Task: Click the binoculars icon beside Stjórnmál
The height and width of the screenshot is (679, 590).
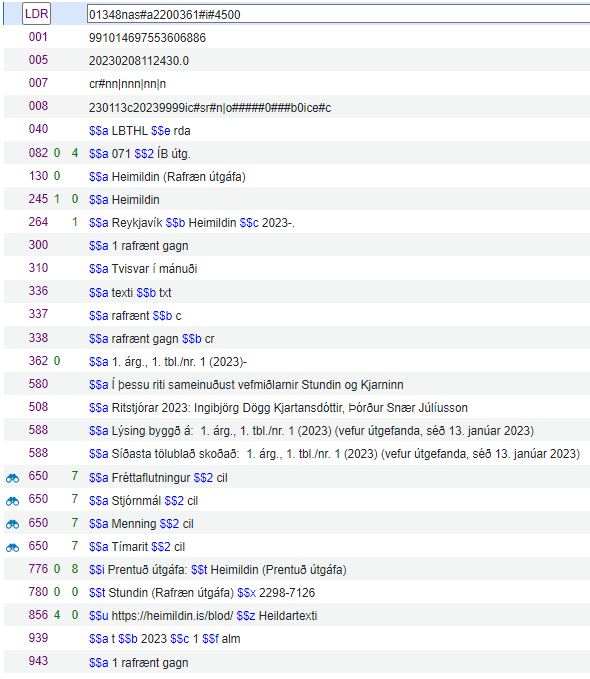Action: click(x=12, y=501)
